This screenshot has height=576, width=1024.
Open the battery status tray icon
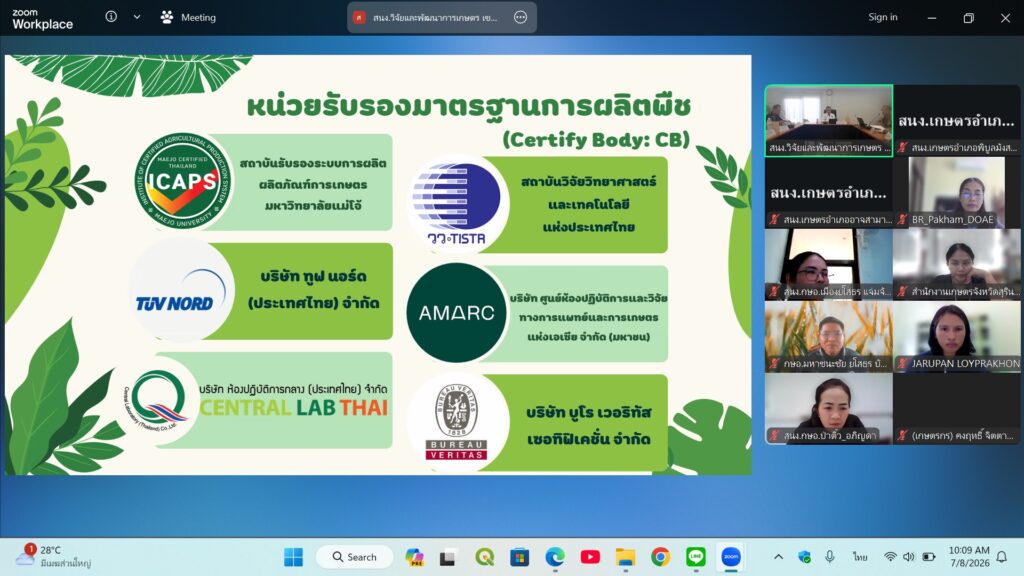pos(929,557)
